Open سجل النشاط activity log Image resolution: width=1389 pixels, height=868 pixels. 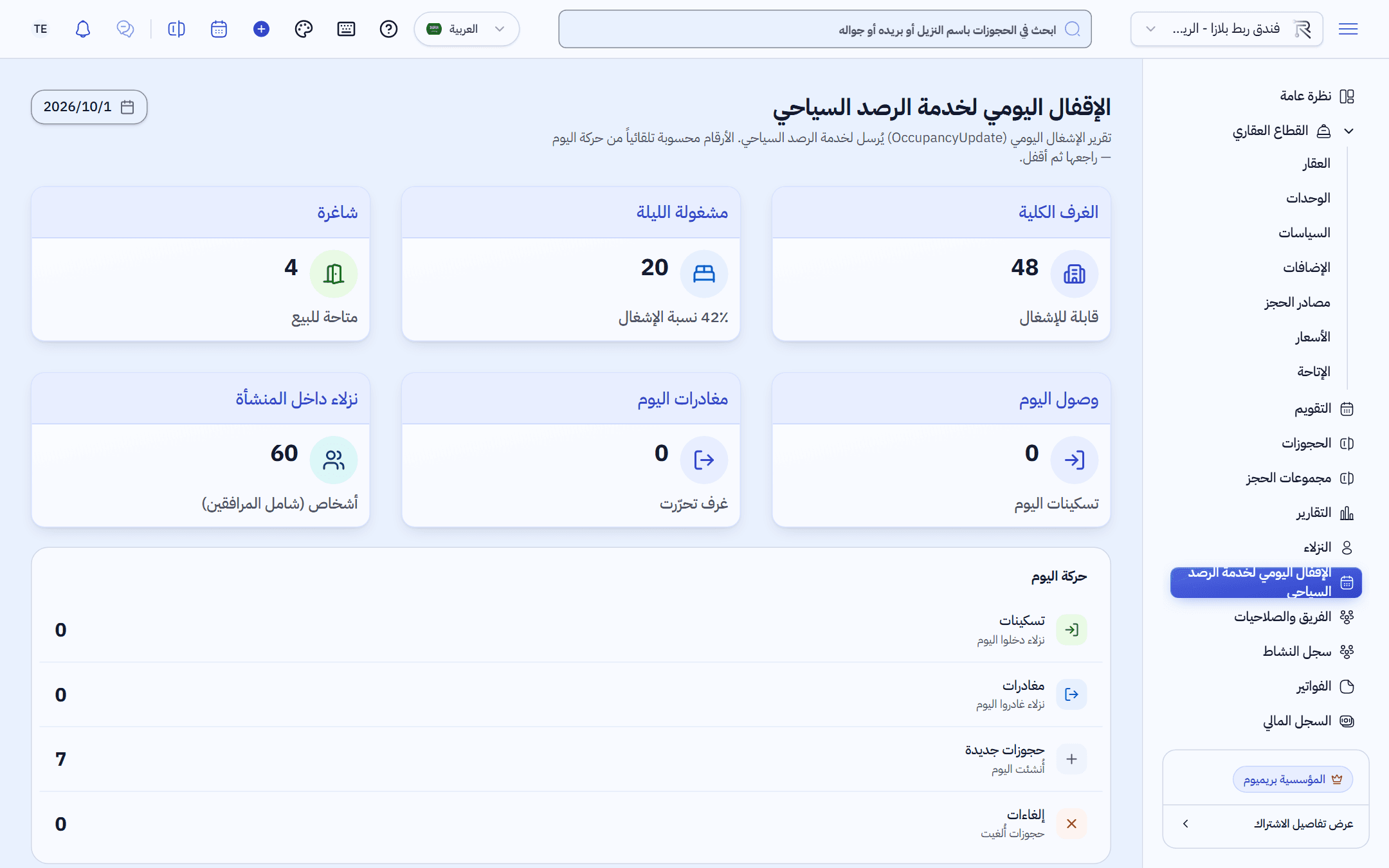coord(1308,652)
